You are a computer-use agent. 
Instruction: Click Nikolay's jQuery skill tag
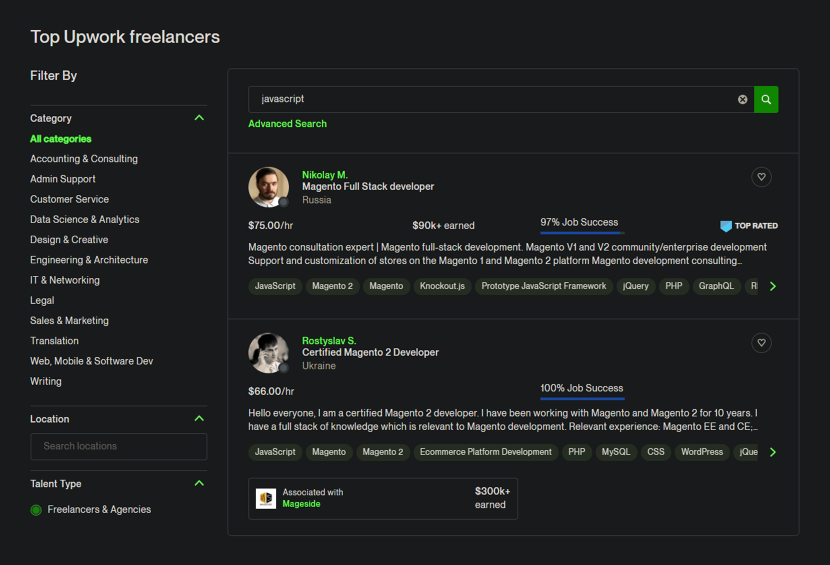tap(636, 286)
